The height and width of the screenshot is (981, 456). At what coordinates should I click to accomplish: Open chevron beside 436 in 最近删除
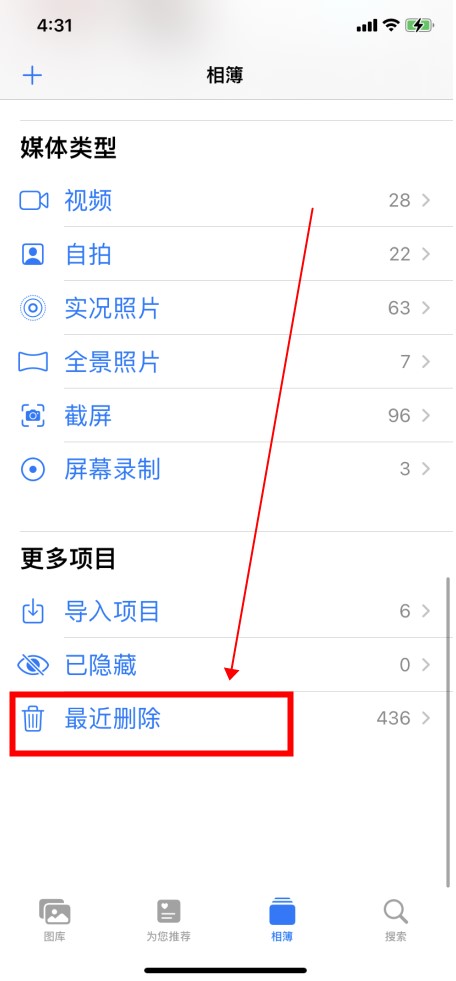coord(426,719)
